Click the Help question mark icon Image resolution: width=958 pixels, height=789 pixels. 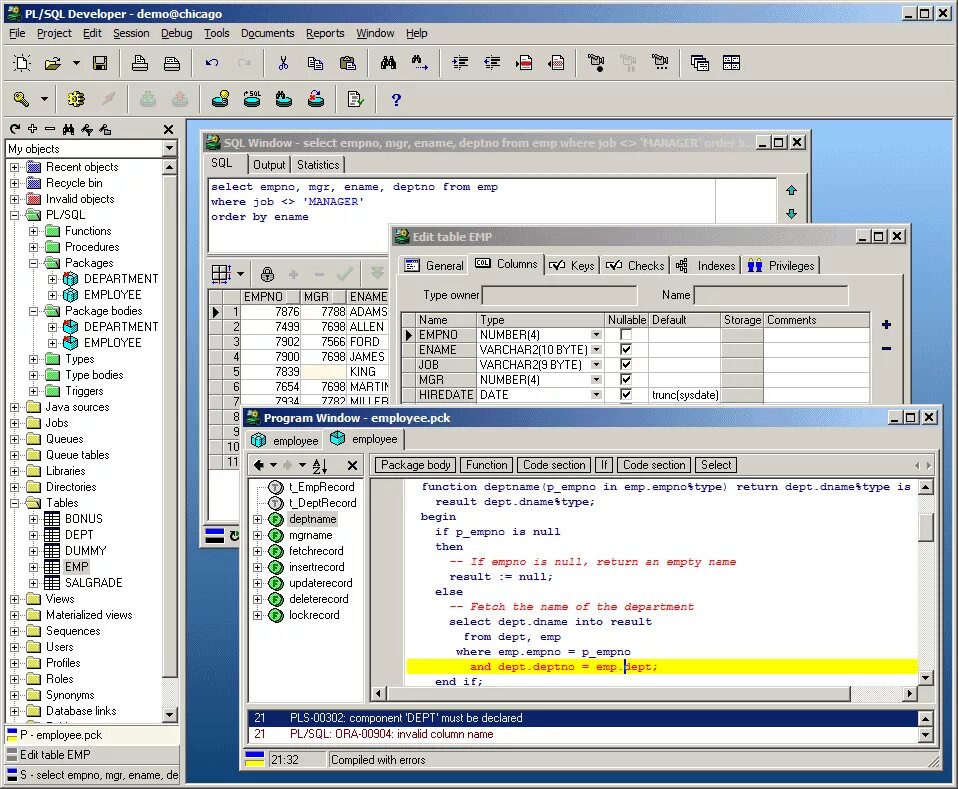pyautogui.click(x=396, y=99)
